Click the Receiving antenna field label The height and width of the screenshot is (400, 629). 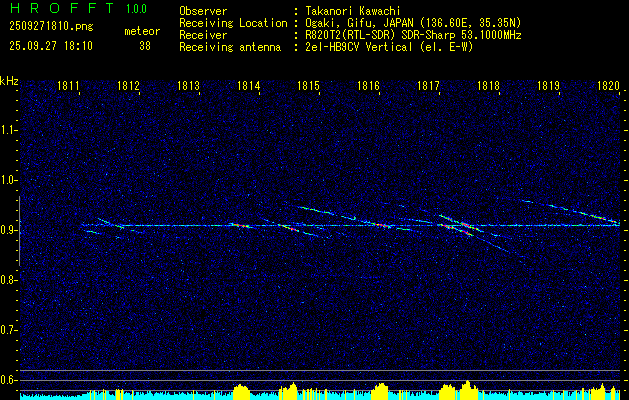[230, 47]
